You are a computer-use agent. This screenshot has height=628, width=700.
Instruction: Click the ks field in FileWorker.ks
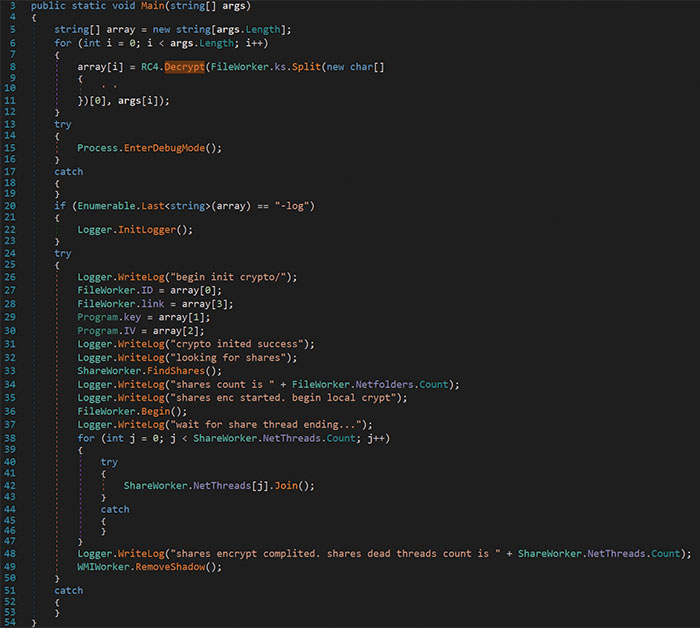(280, 67)
